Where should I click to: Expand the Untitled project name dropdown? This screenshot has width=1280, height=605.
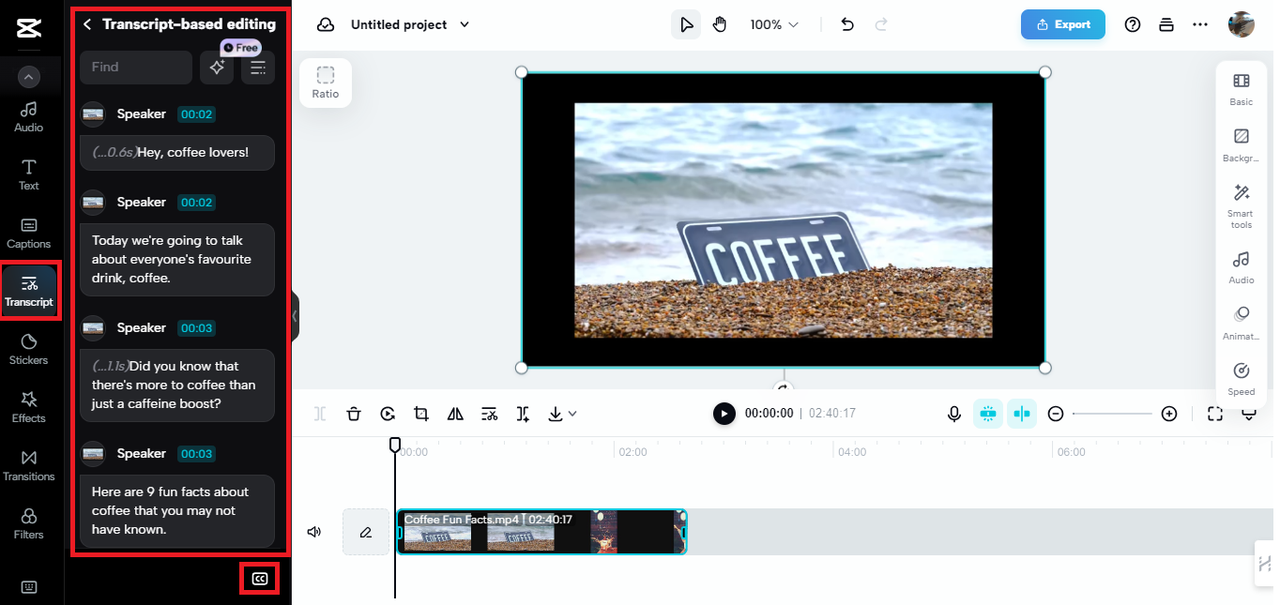[x=464, y=25]
